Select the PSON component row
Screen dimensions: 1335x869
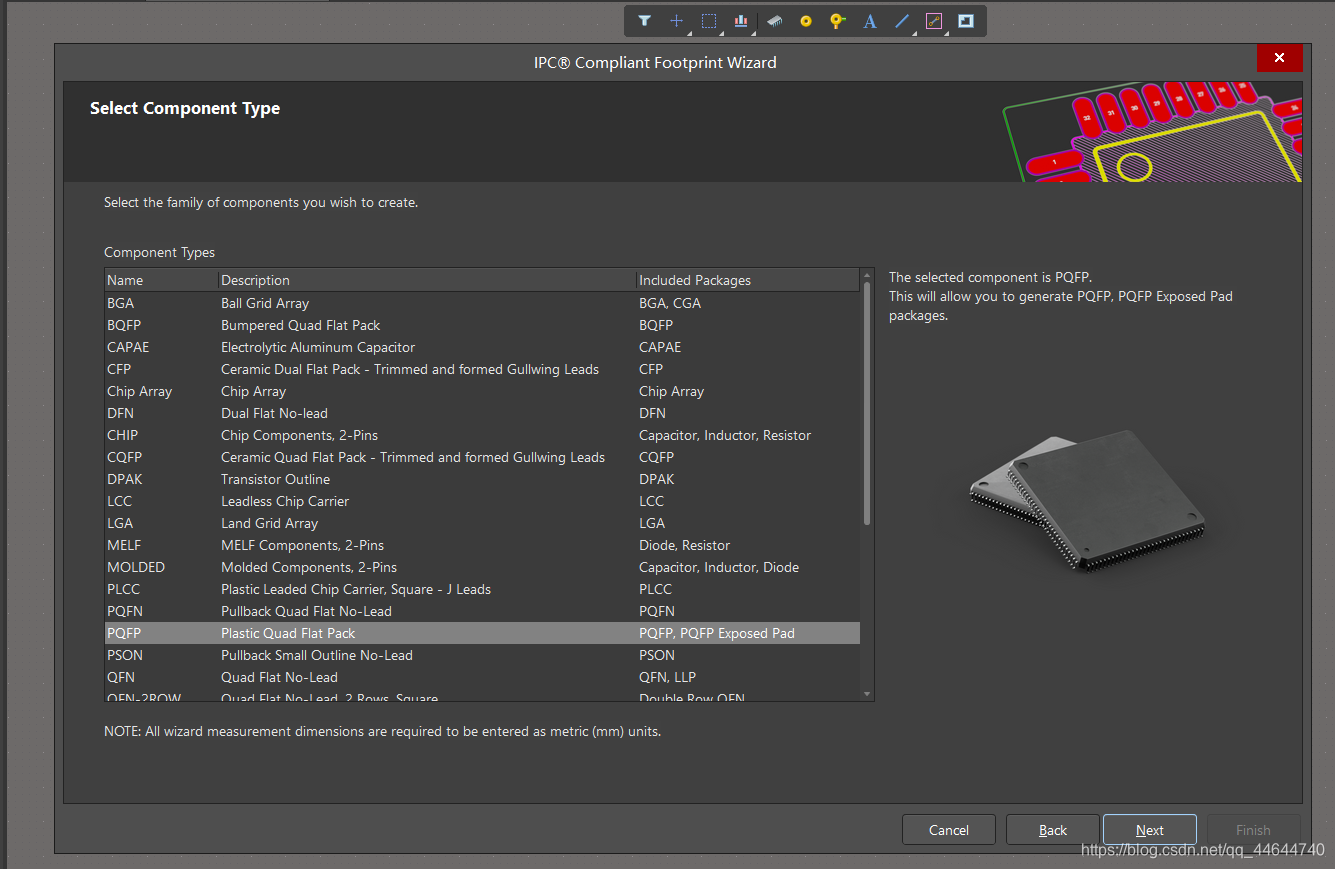tap(482, 655)
